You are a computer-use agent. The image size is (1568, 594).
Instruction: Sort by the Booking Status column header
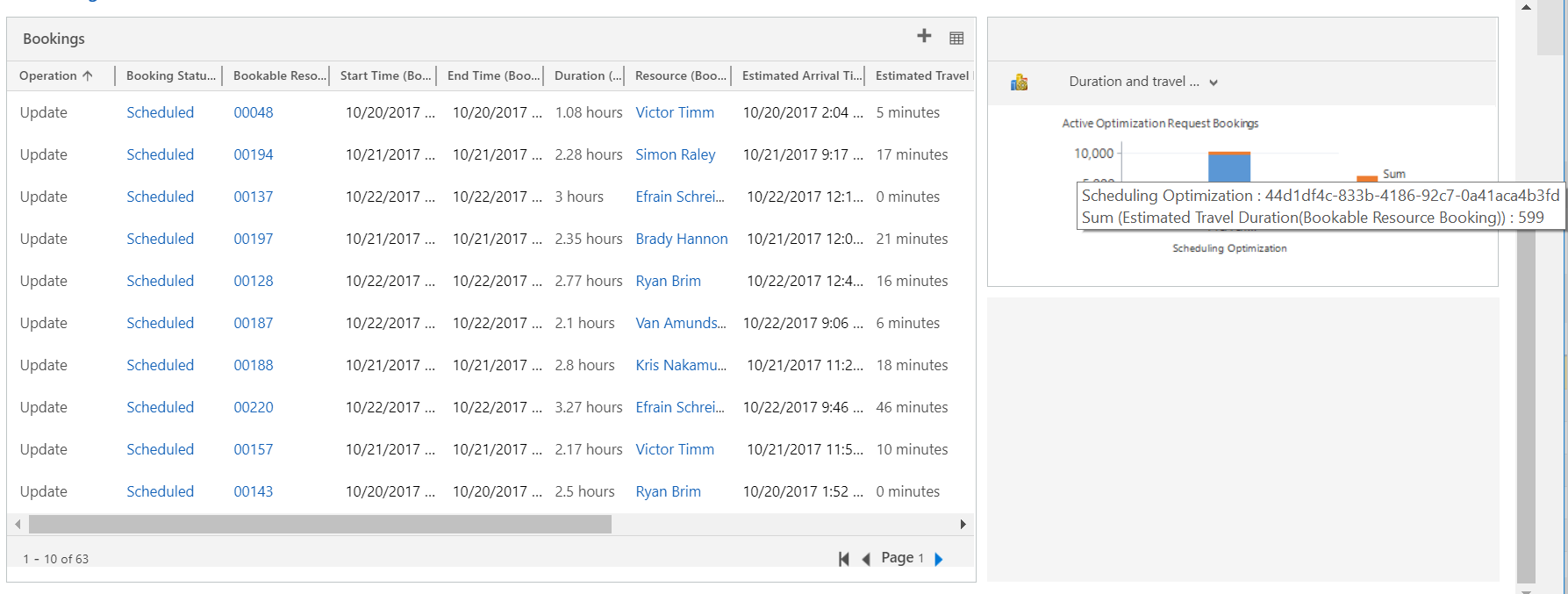[x=170, y=76]
